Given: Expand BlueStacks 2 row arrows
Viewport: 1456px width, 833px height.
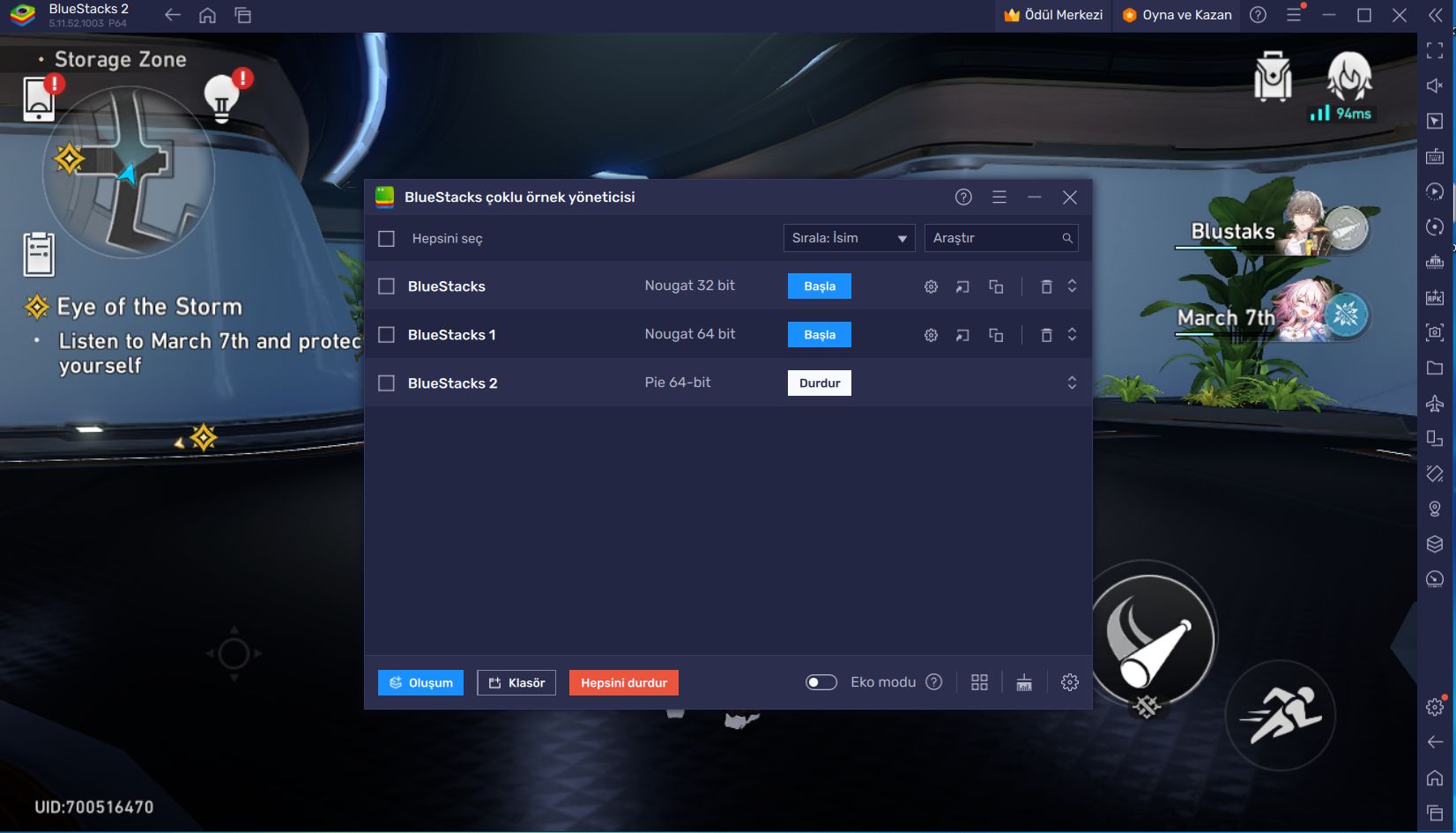Looking at the screenshot, I should pos(1072,383).
